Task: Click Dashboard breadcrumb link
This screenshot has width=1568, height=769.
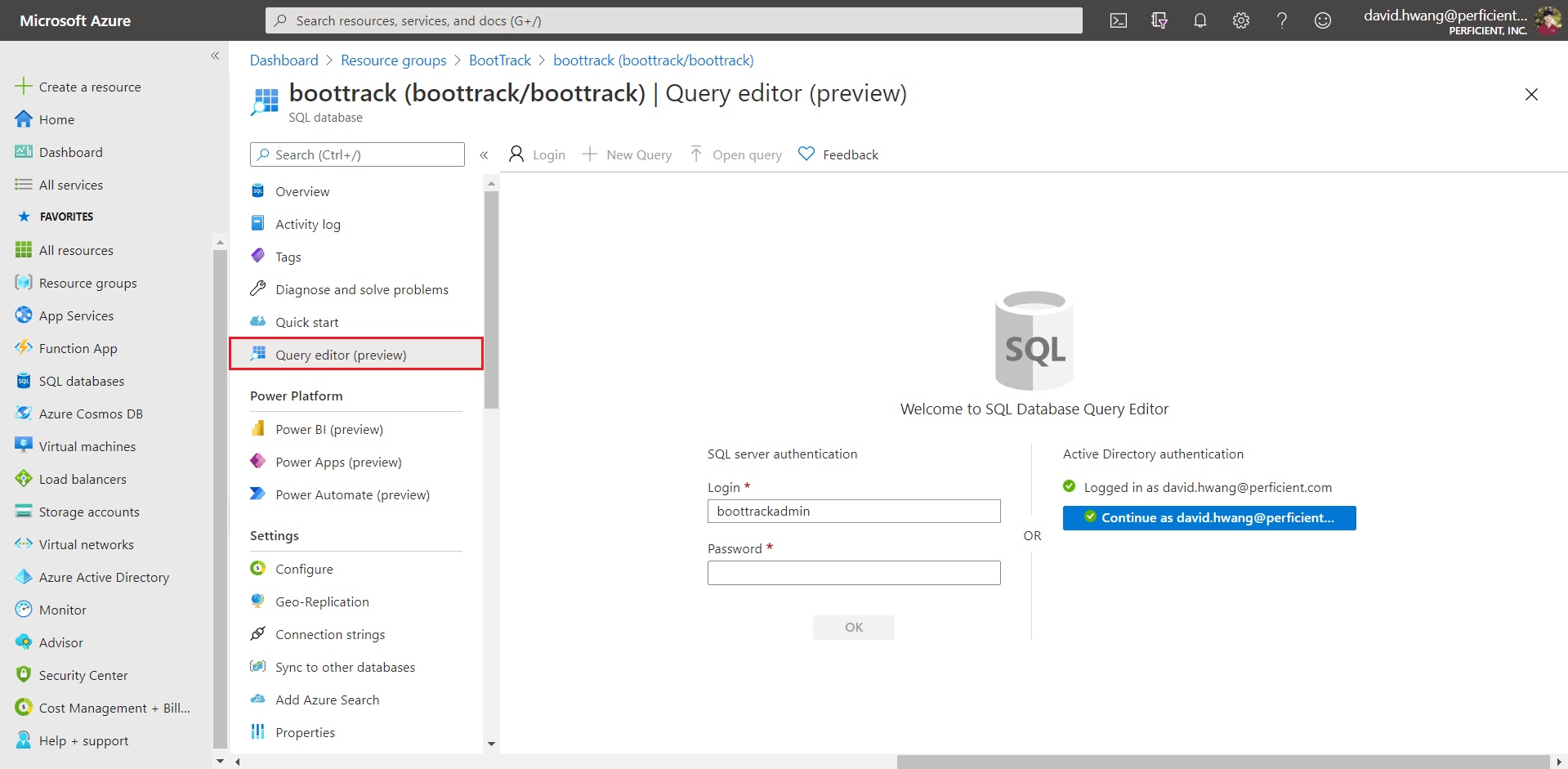Action: 284,60
